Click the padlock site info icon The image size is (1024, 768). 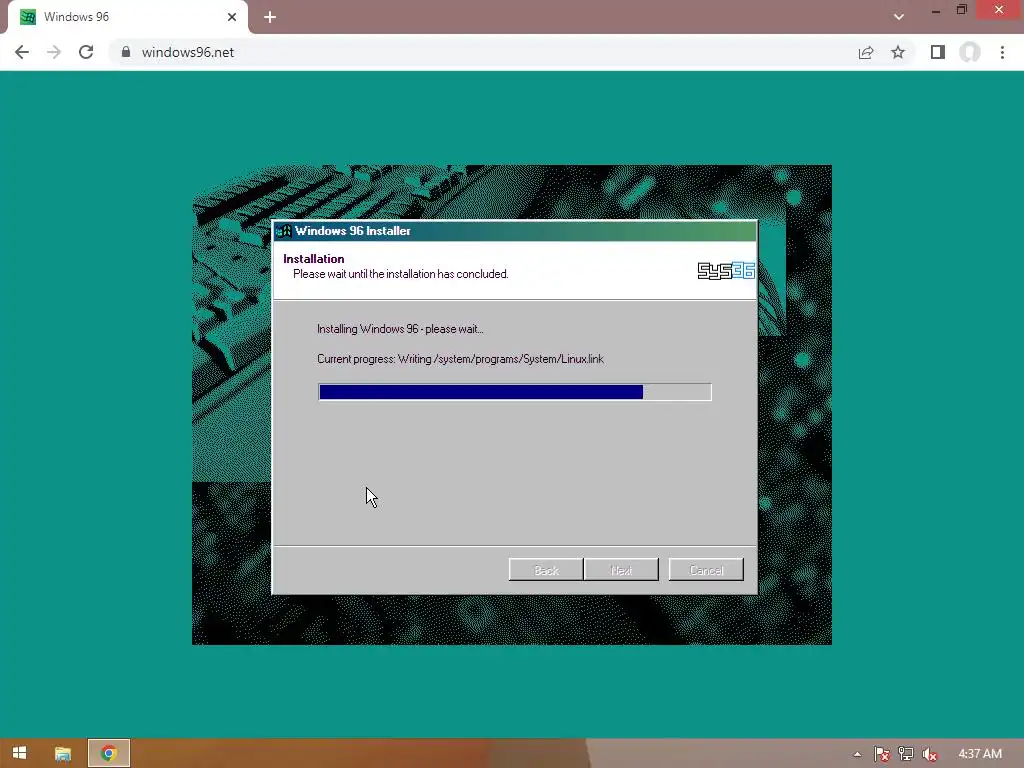(x=126, y=52)
